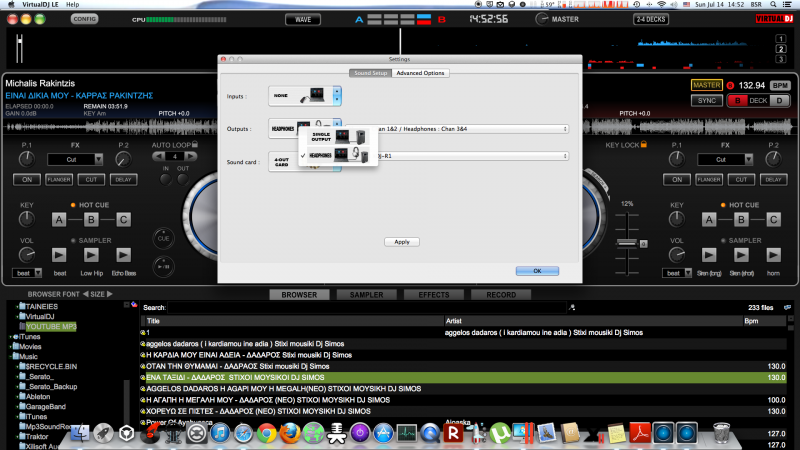Image resolution: width=800 pixels, height=450 pixels.
Task: Enable CUT effect on the left deck
Action: tap(91, 180)
